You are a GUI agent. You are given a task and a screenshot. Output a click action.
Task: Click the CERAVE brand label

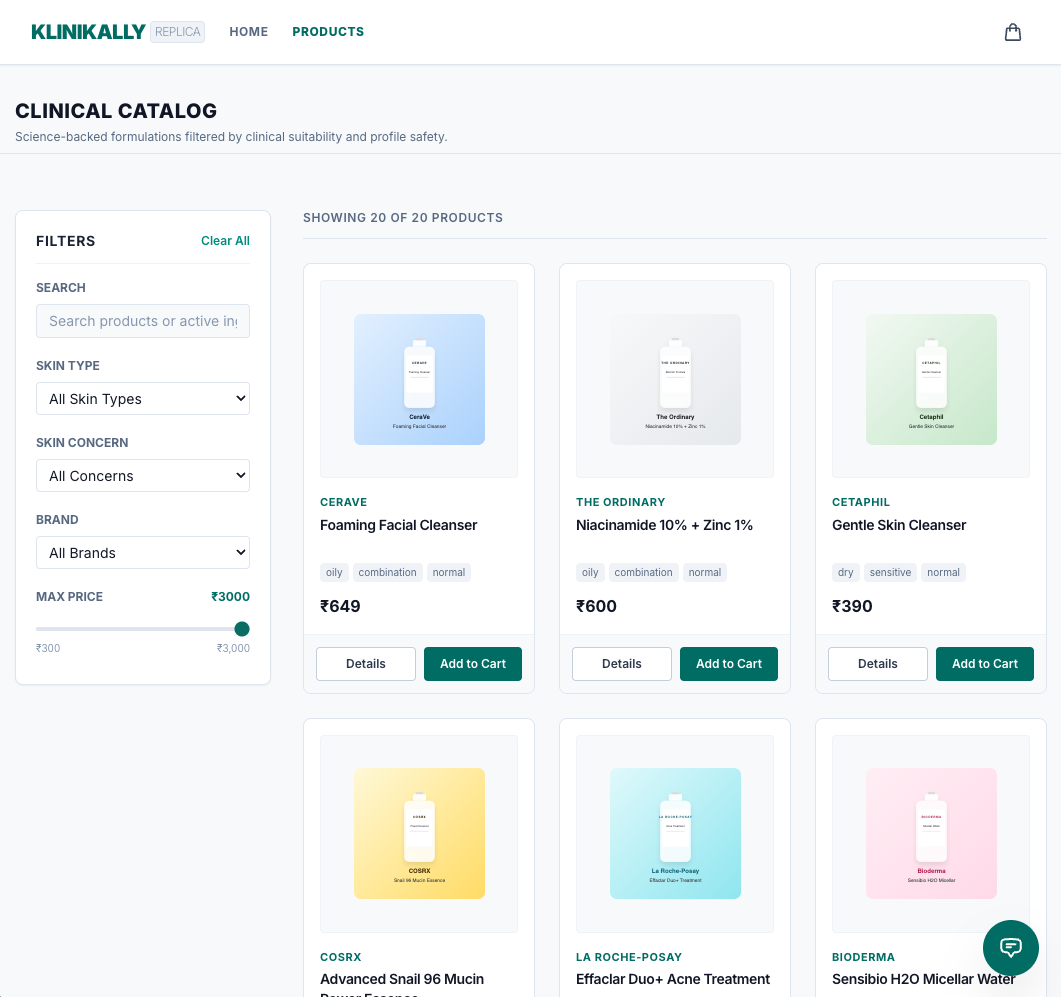(344, 502)
